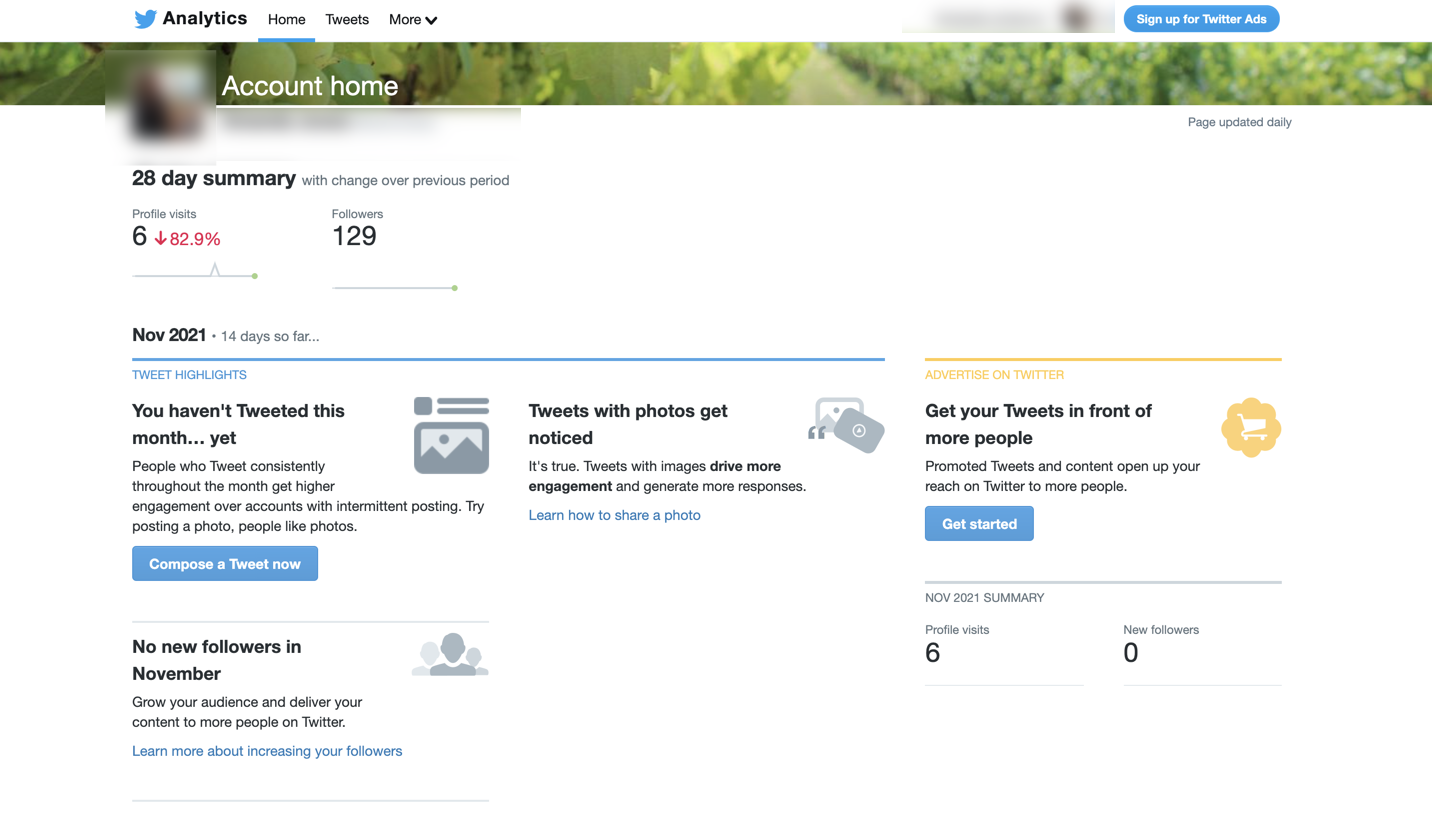Switch to the Home tab
Image resolution: width=1432 pixels, height=819 pixels.
click(287, 20)
